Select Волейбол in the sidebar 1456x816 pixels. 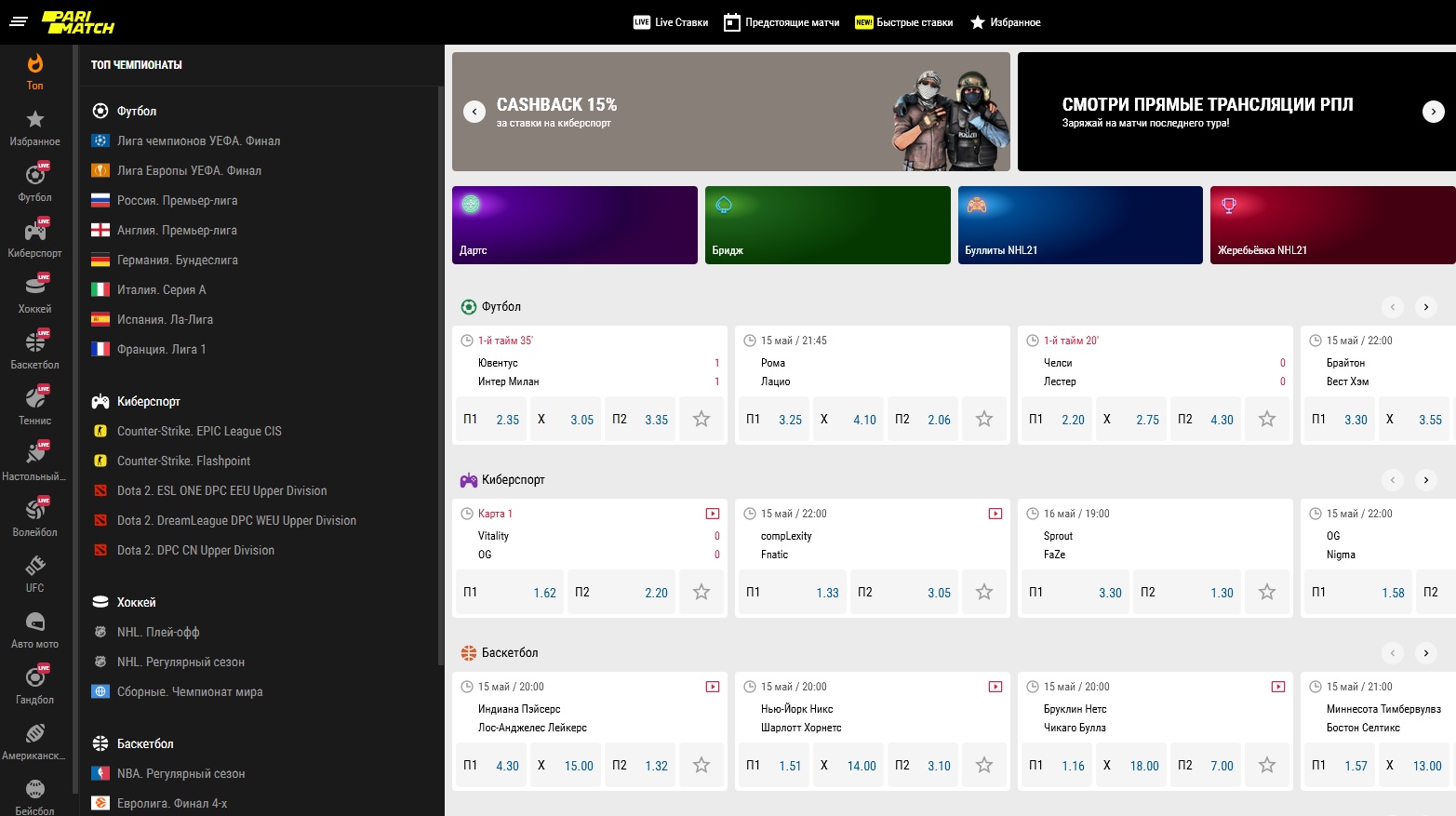(35, 518)
